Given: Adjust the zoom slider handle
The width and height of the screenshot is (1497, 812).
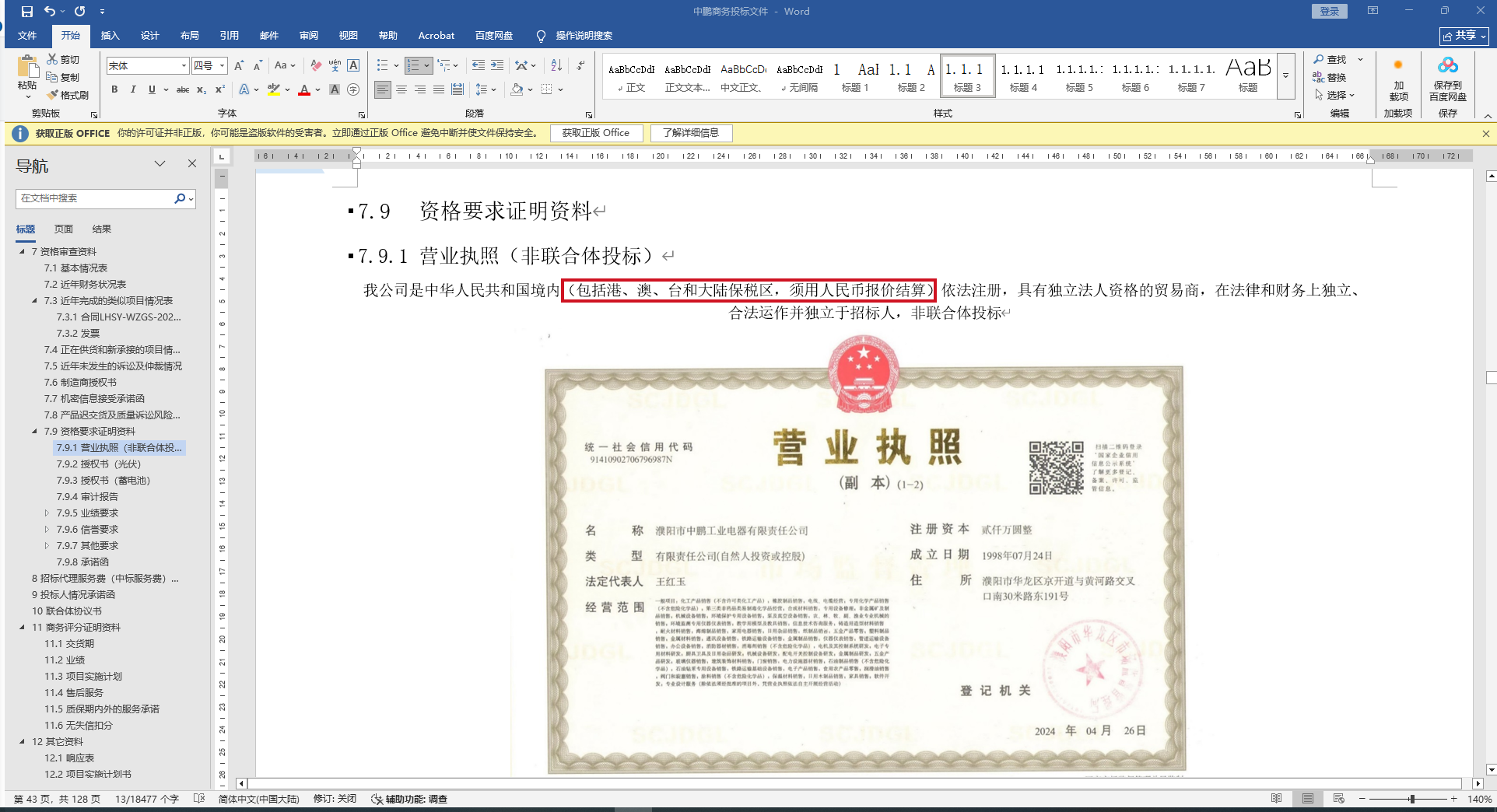Looking at the screenshot, I should pyautogui.click(x=1411, y=799).
